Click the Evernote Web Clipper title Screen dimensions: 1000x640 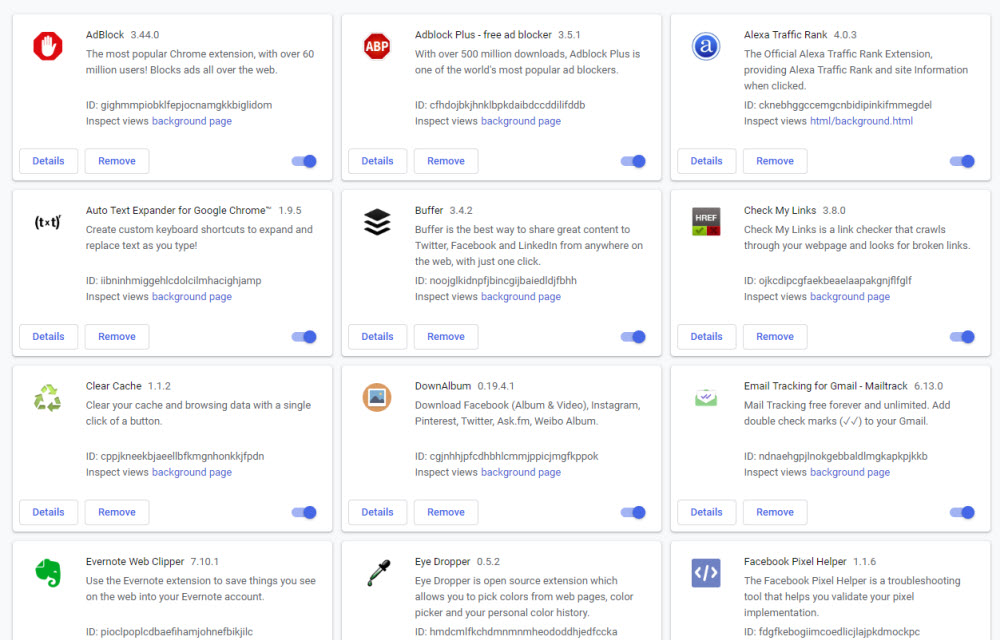click(135, 562)
